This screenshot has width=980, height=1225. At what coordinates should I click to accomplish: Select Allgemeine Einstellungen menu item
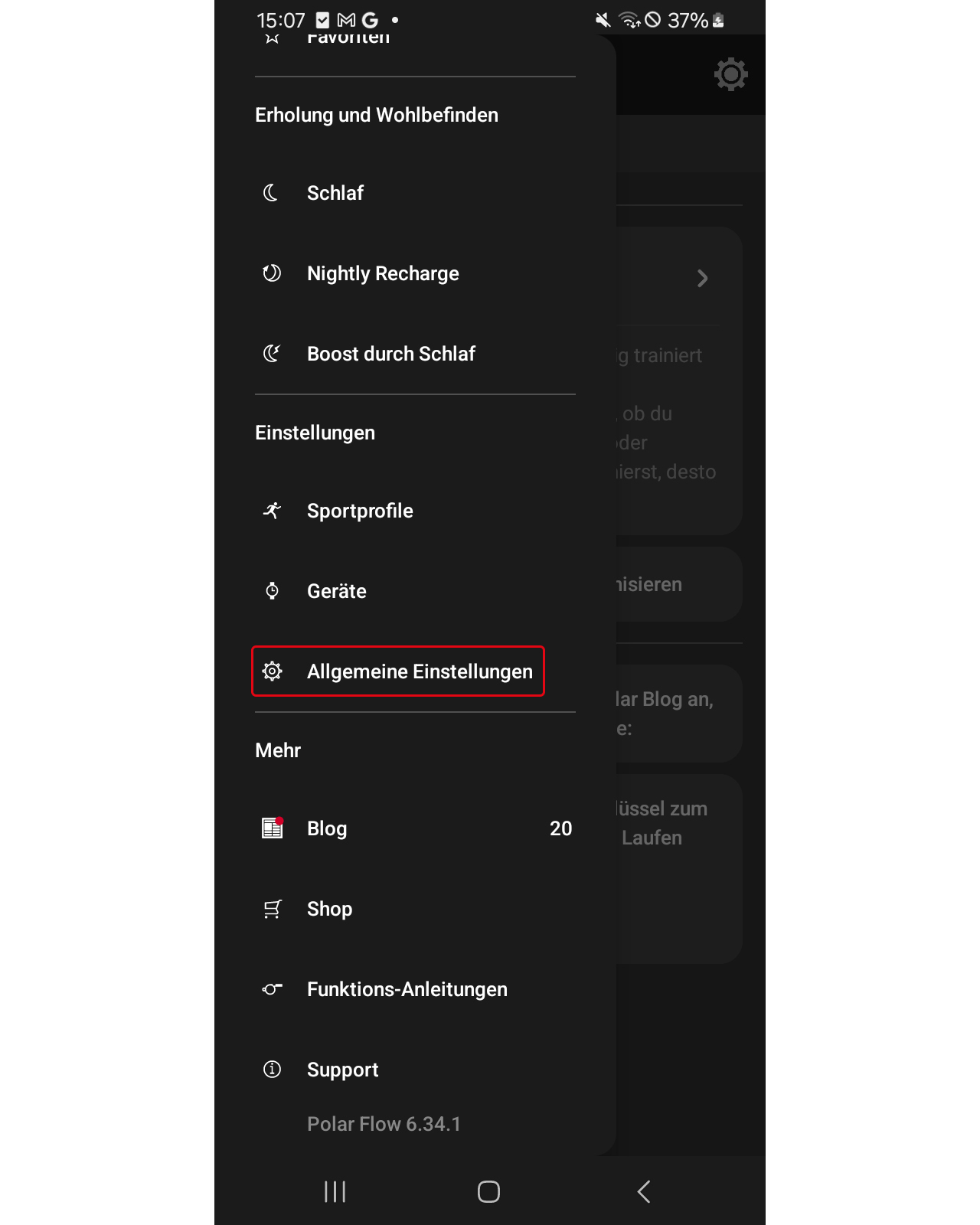(398, 671)
